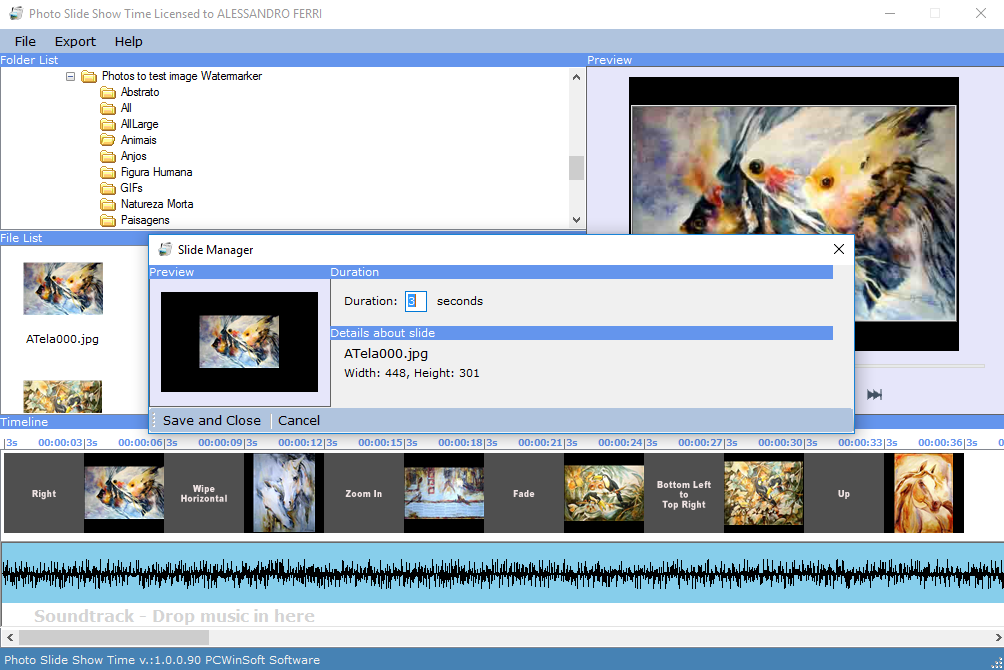The width and height of the screenshot is (1004, 670).
Task: Click the status bar resize grip
Action: point(997,663)
